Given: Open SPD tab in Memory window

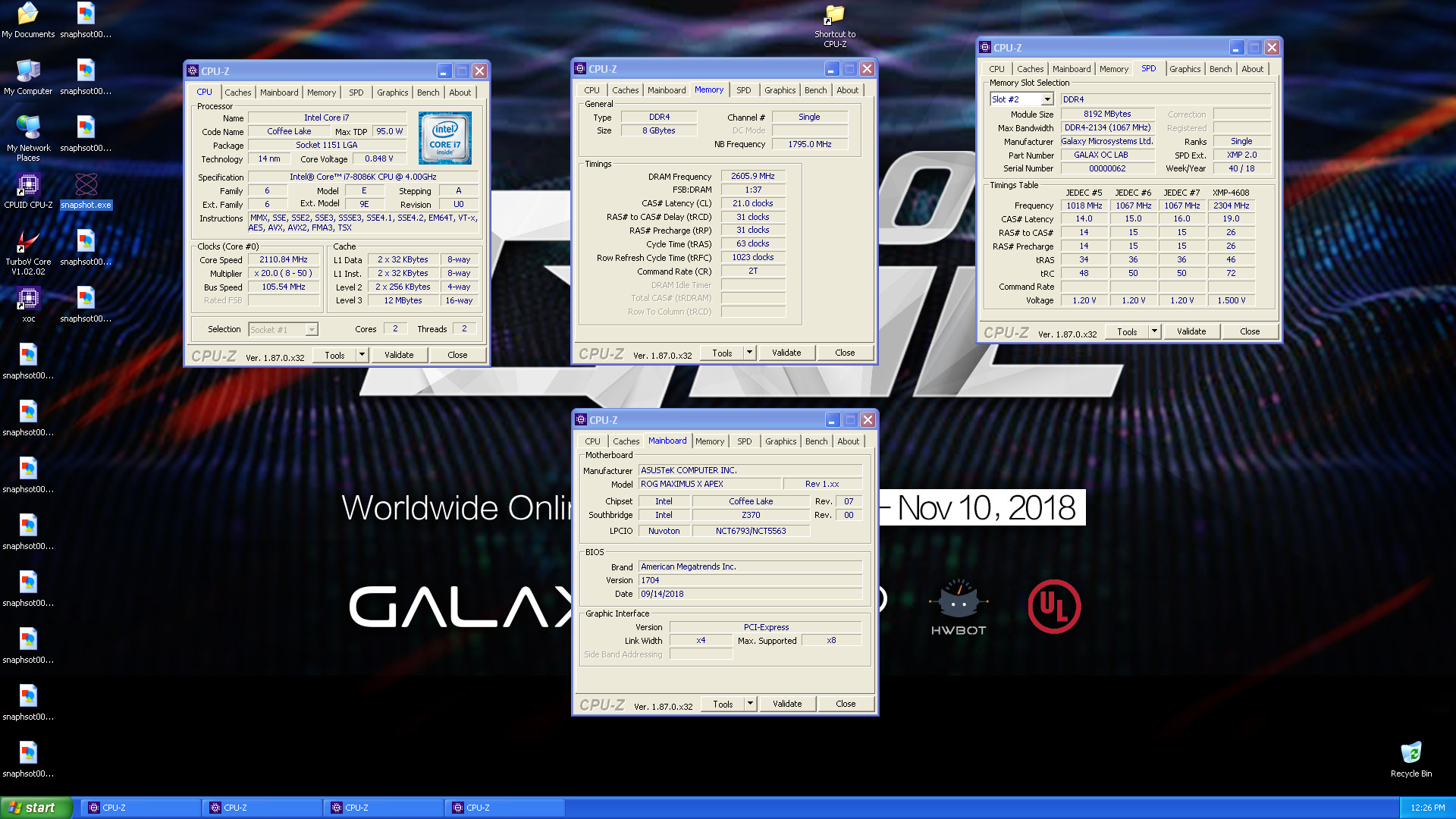Looking at the screenshot, I should 744,90.
